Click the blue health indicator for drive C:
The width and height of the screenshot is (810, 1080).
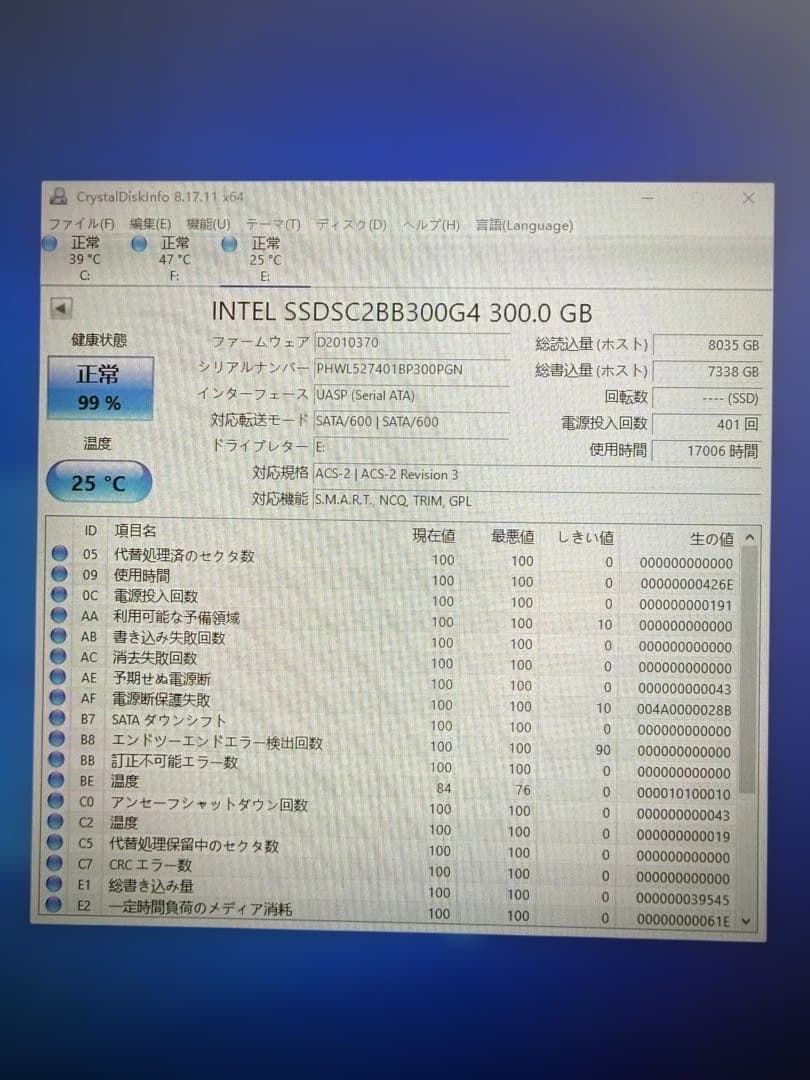pos(50,243)
